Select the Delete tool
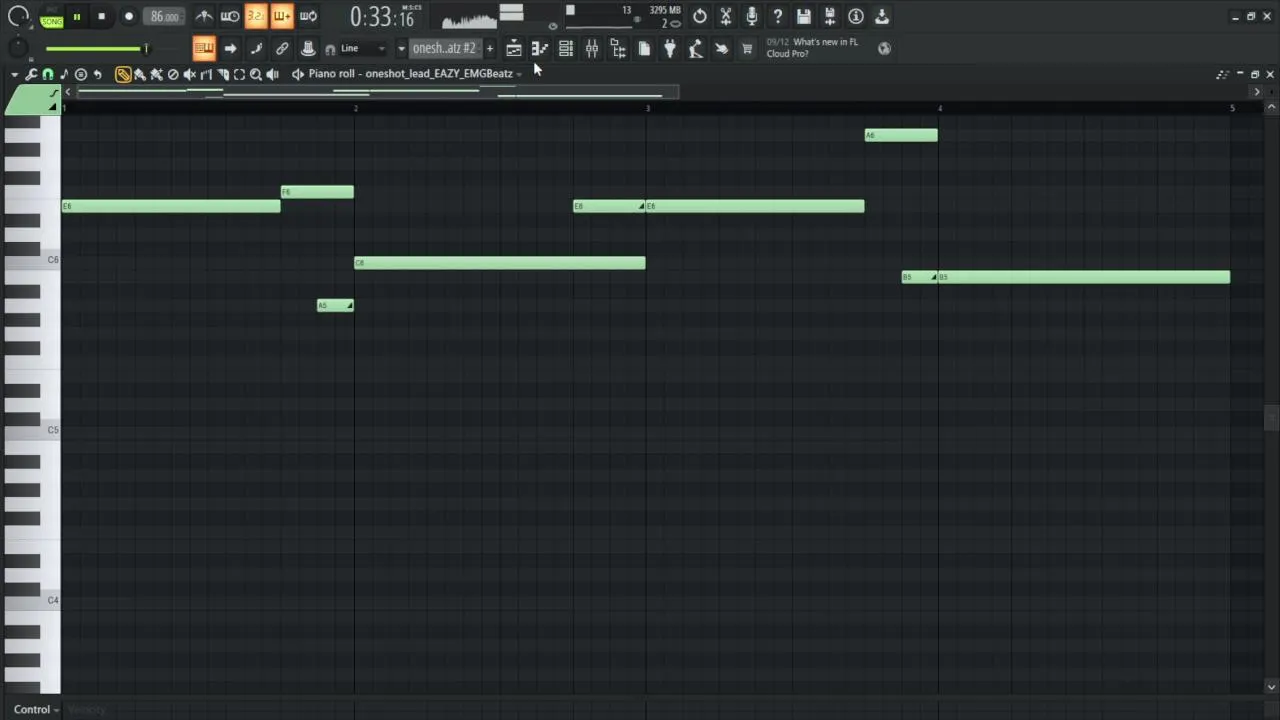This screenshot has width=1280, height=720. coord(173,74)
